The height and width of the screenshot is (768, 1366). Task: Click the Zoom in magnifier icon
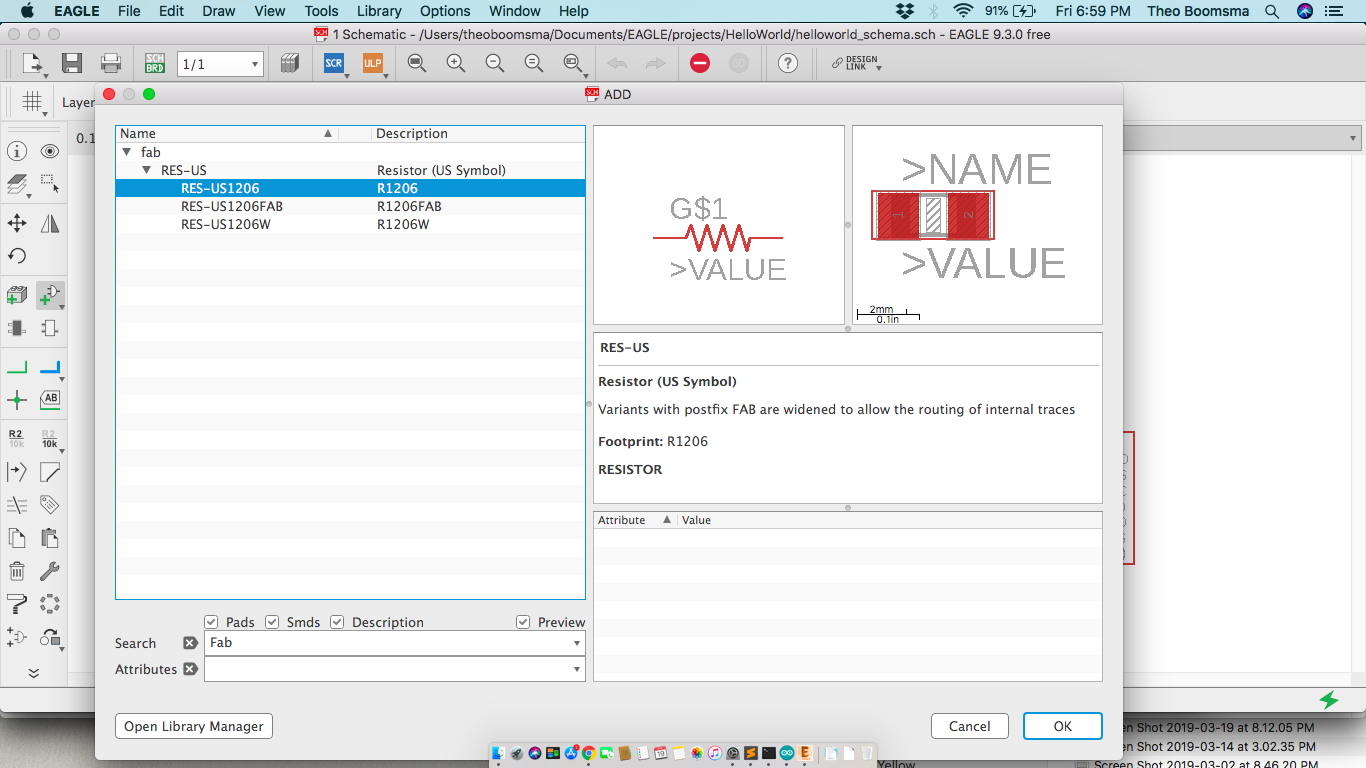(x=456, y=63)
